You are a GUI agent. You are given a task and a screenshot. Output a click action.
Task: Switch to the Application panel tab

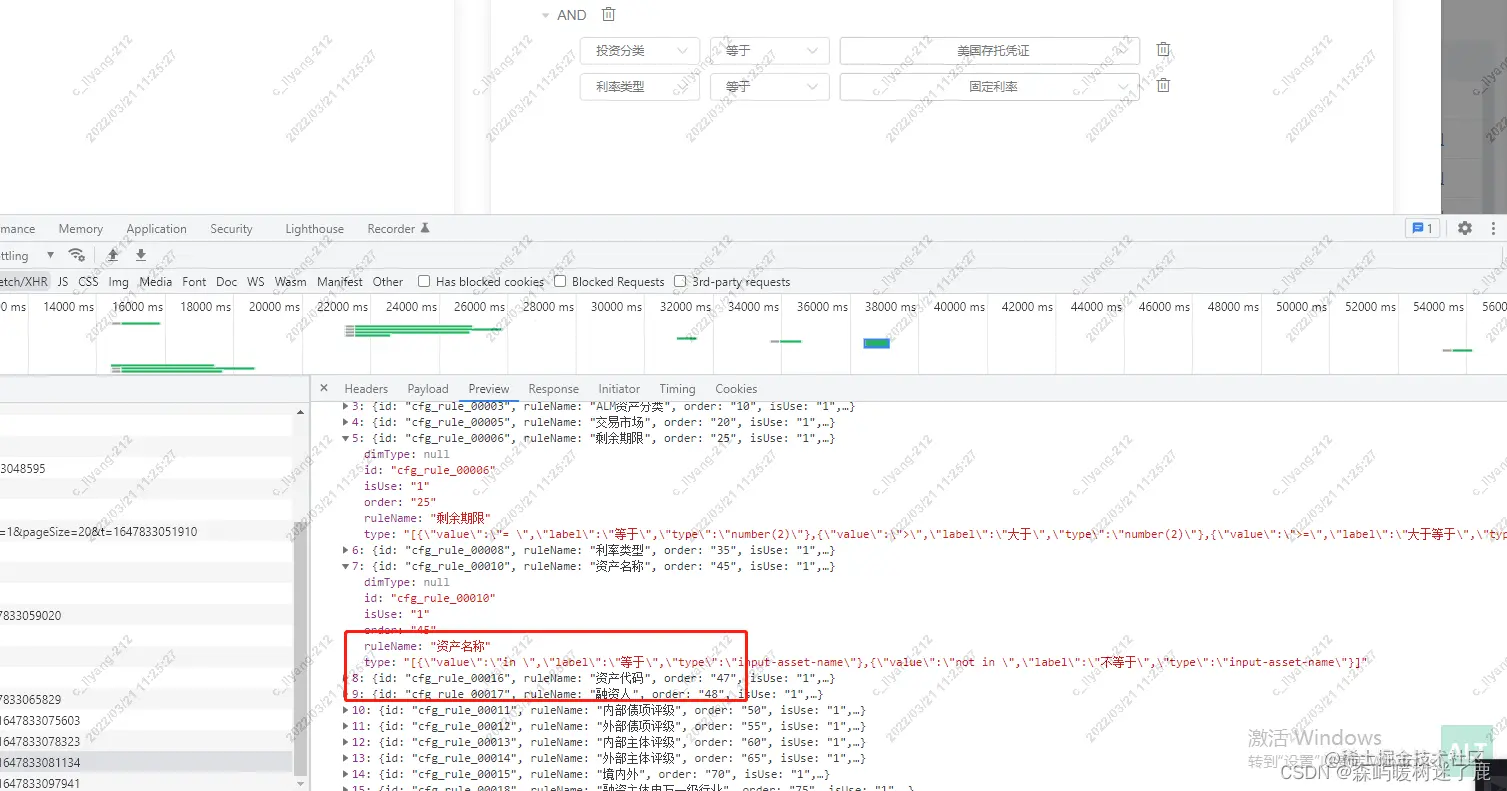pyautogui.click(x=156, y=229)
